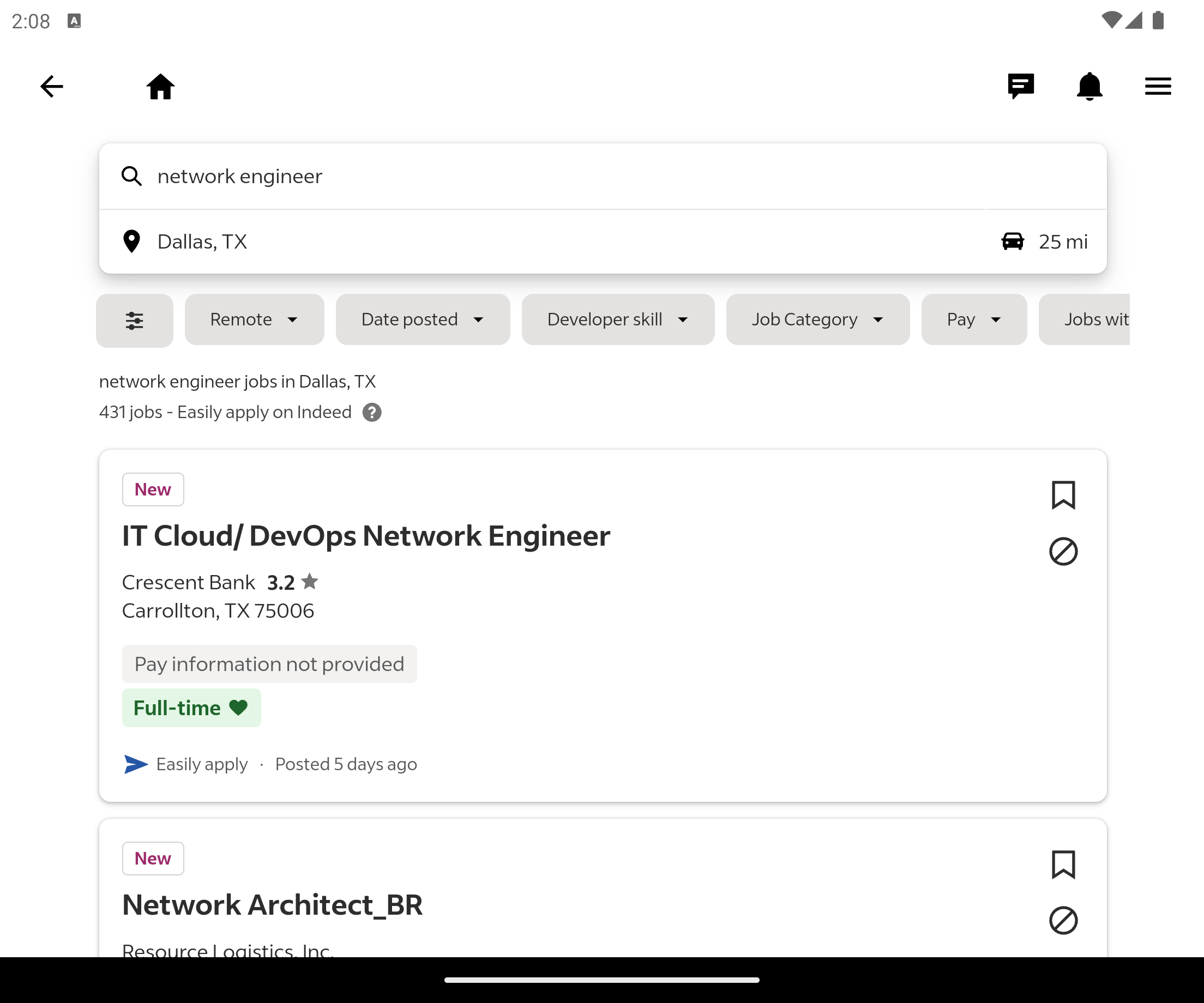Click the search magnifier icon

pos(132,177)
